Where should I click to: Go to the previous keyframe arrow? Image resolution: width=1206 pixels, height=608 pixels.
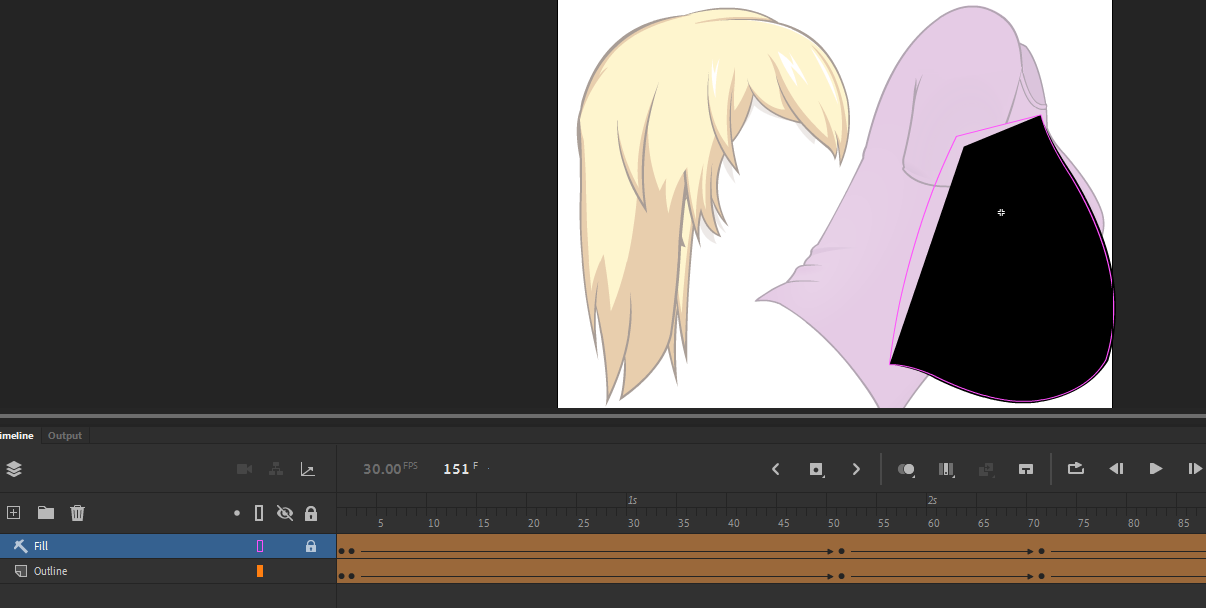pos(776,469)
